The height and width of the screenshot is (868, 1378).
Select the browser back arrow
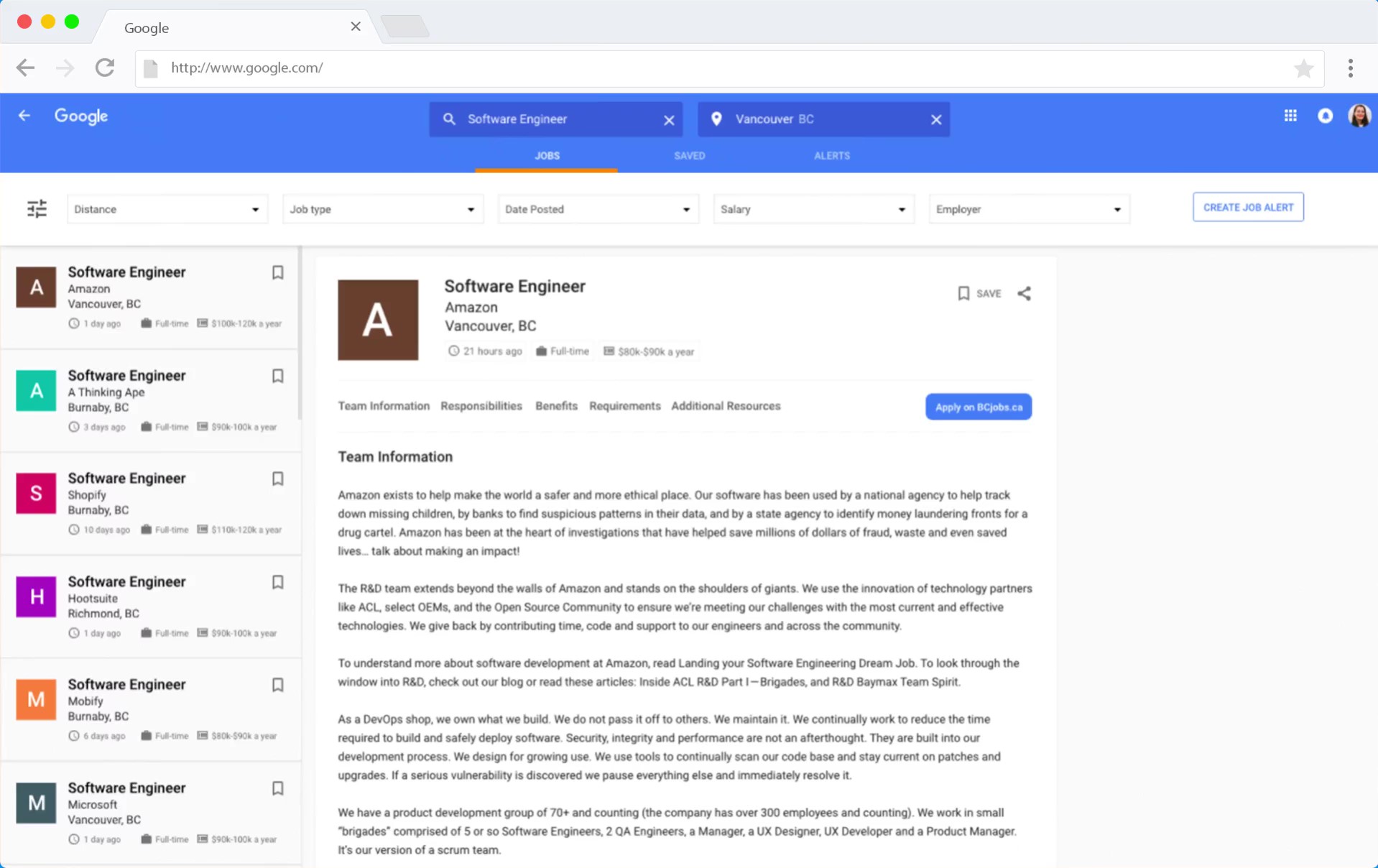coord(25,68)
